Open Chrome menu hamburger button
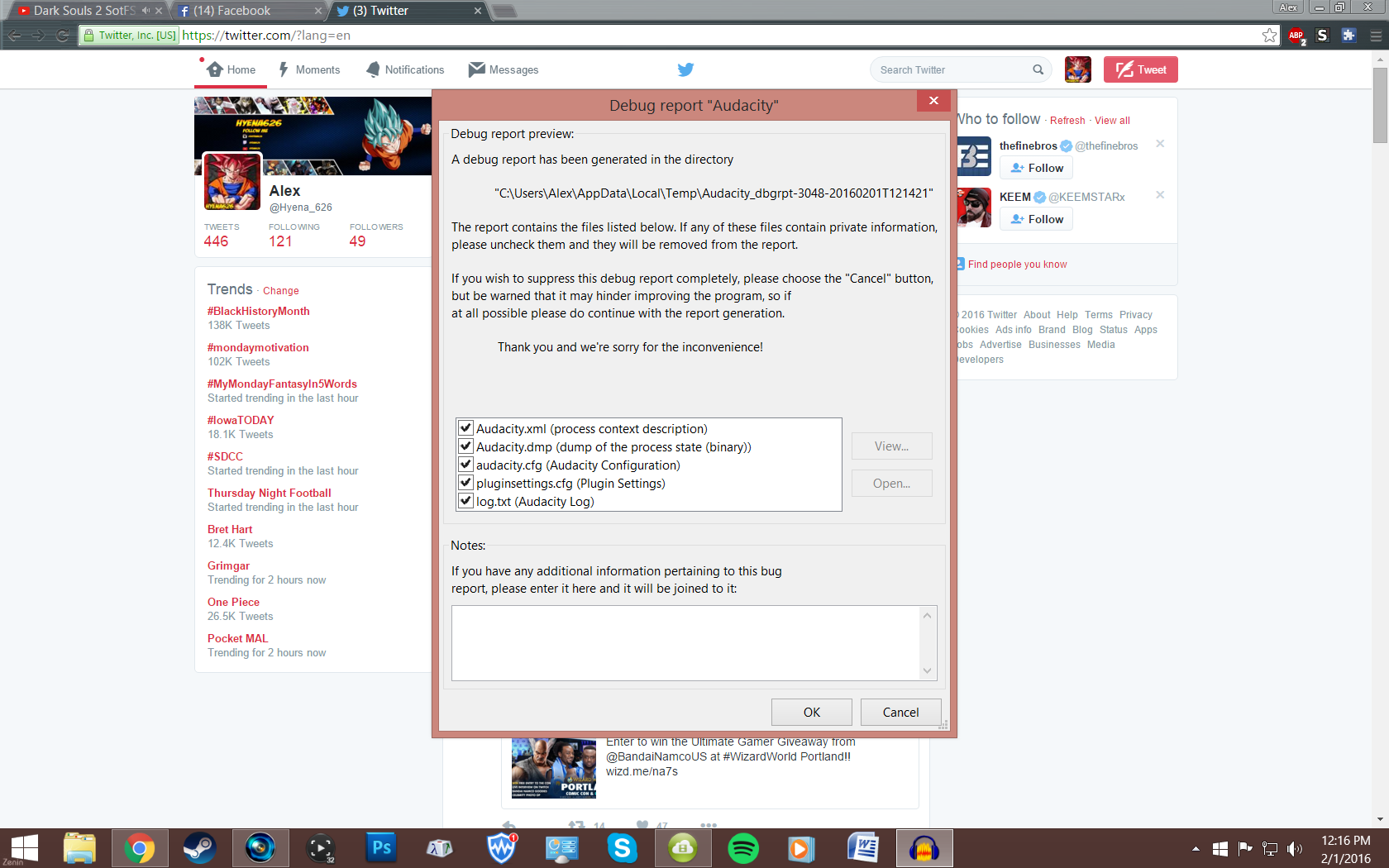 point(1375,36)
